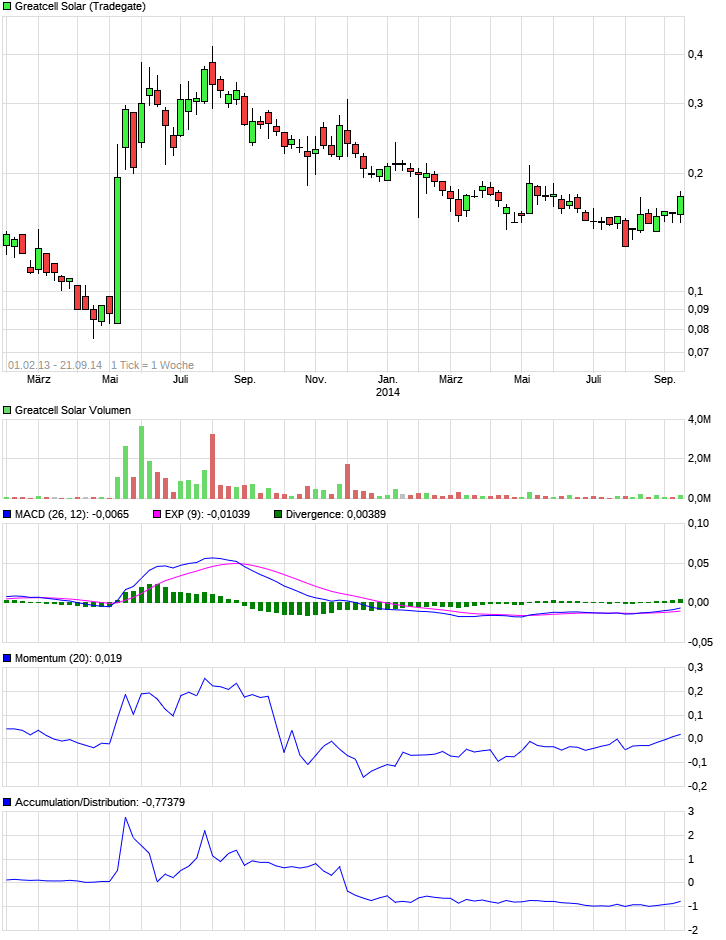
Task: Click the '-0,1' Momentum axis value
Action: 695,763
